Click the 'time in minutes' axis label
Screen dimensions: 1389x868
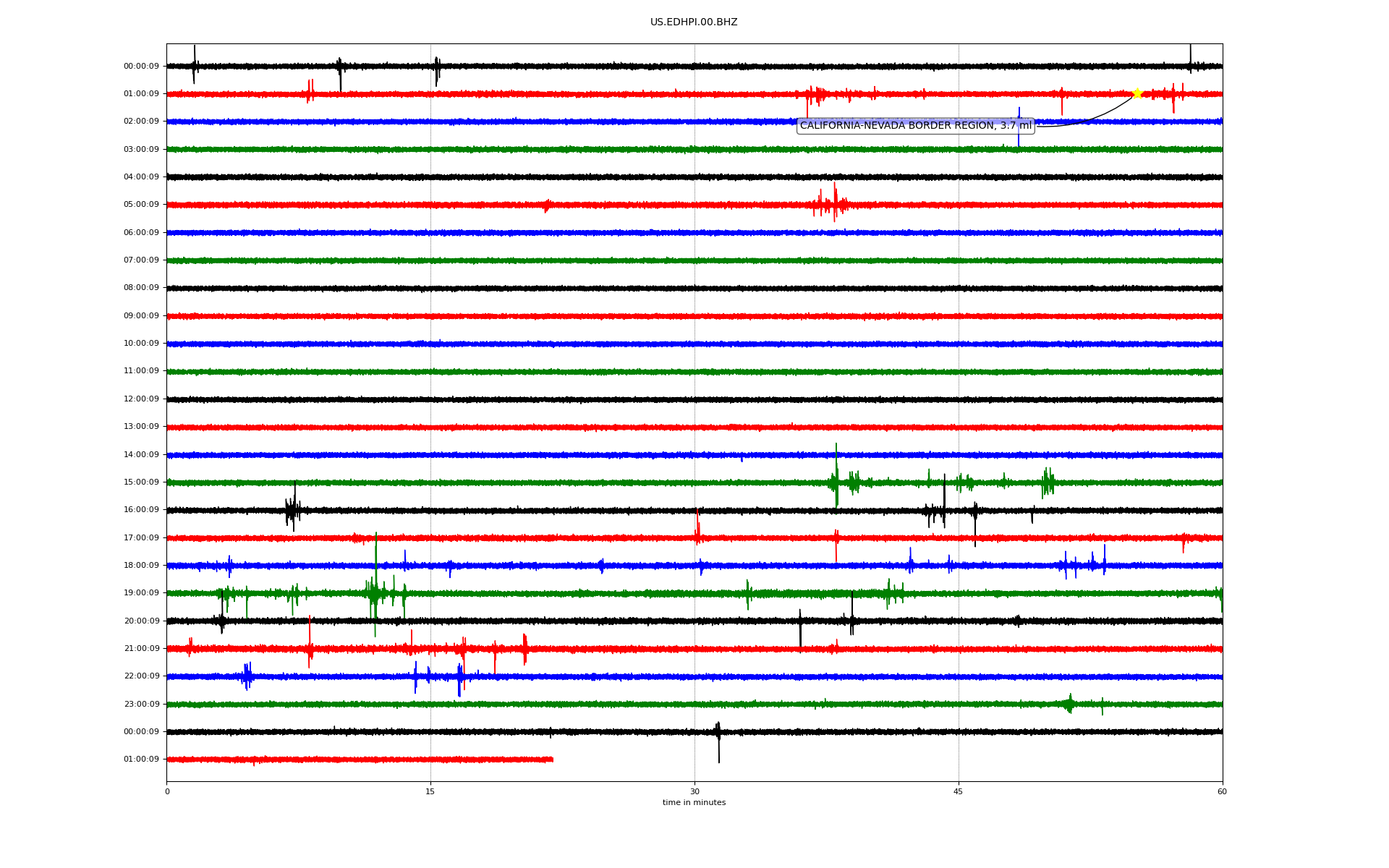point(694,803)
